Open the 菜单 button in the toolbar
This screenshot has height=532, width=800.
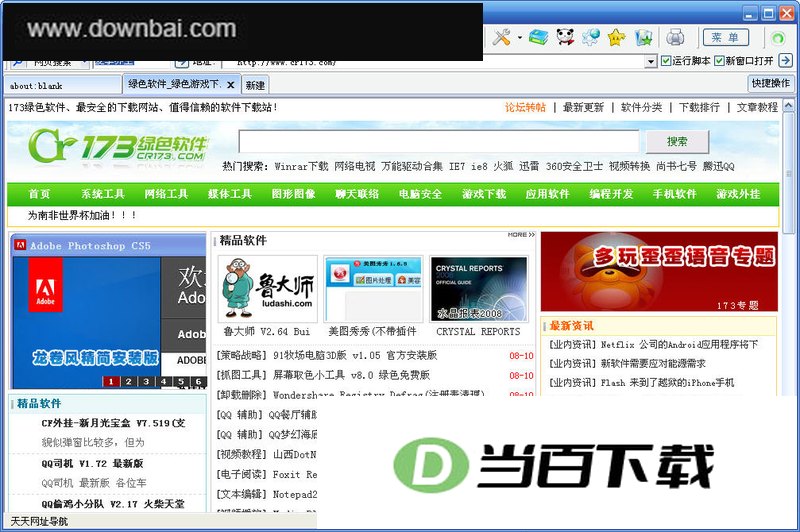[x=726, y=37]
